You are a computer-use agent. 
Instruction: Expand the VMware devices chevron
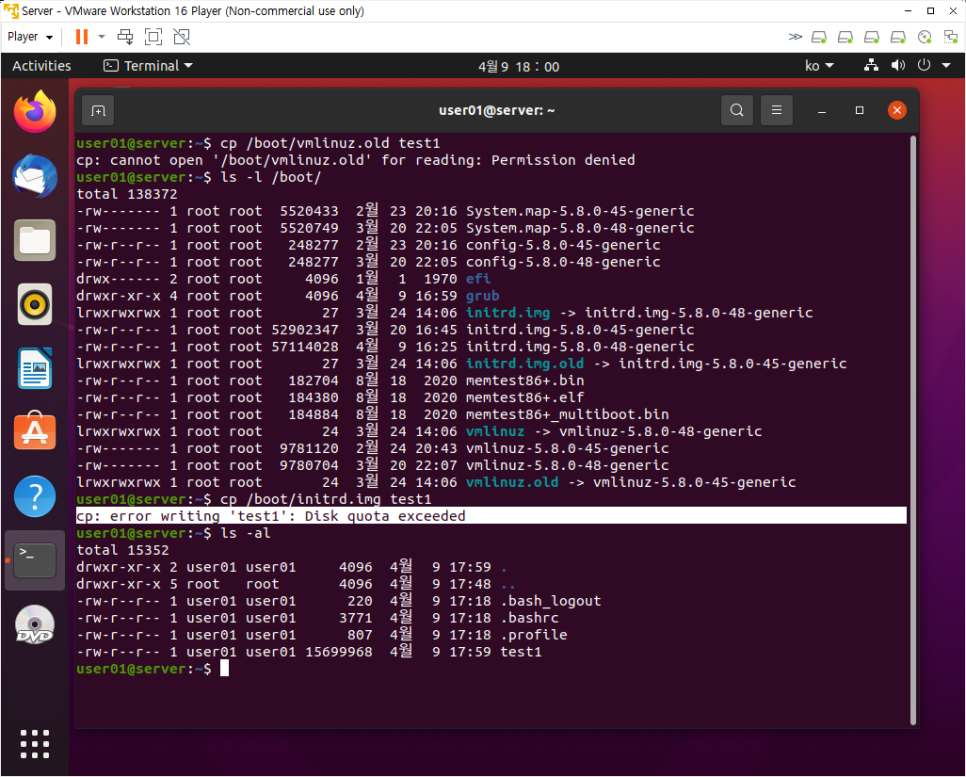(795, 37)
